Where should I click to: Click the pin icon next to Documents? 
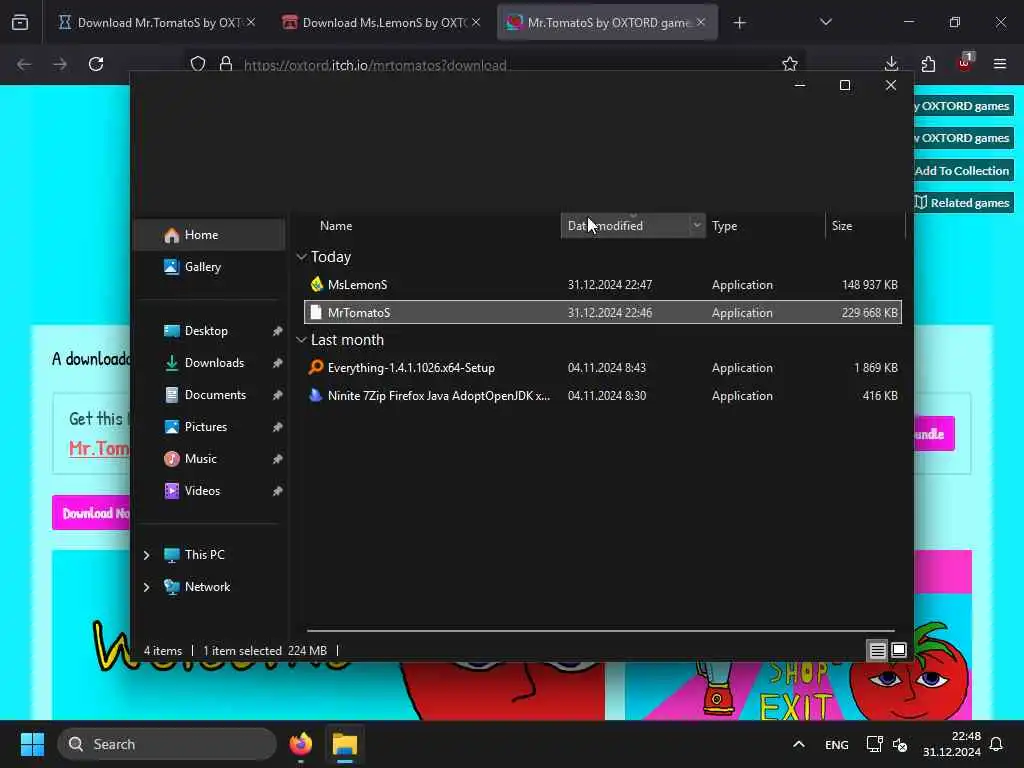[278, 395]
